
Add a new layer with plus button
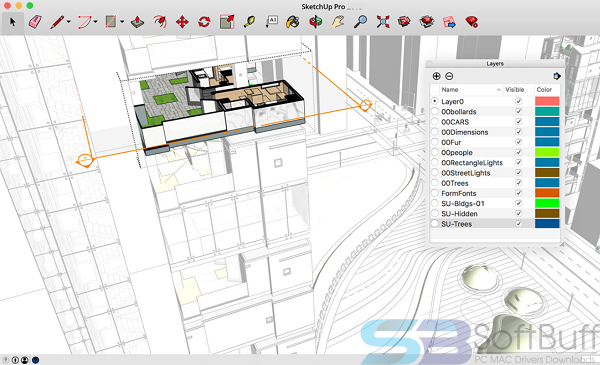(x=436, y=76)
